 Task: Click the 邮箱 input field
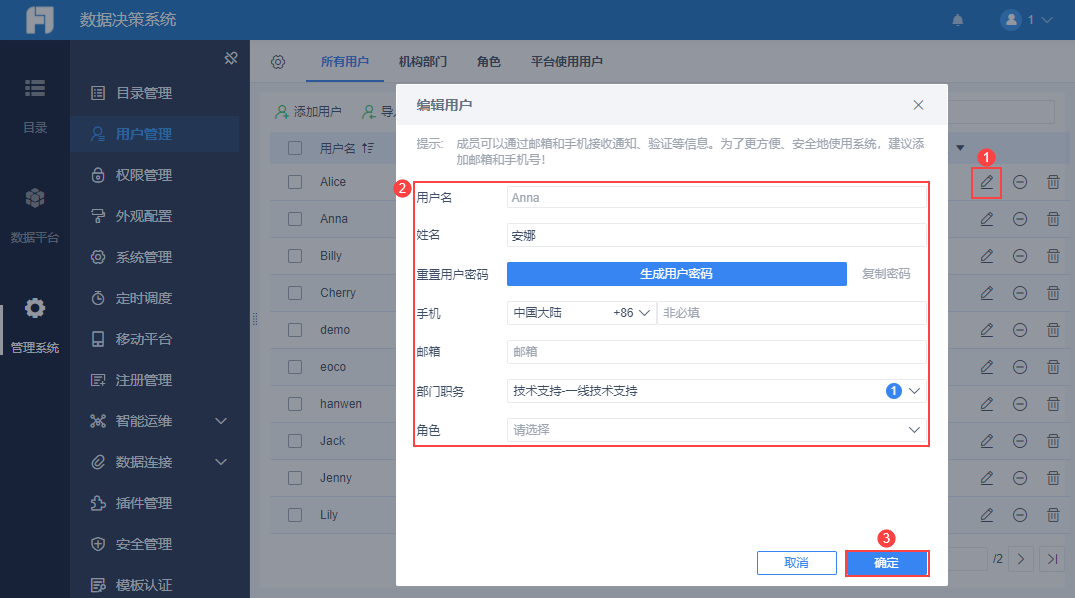(x=716, y=352)
